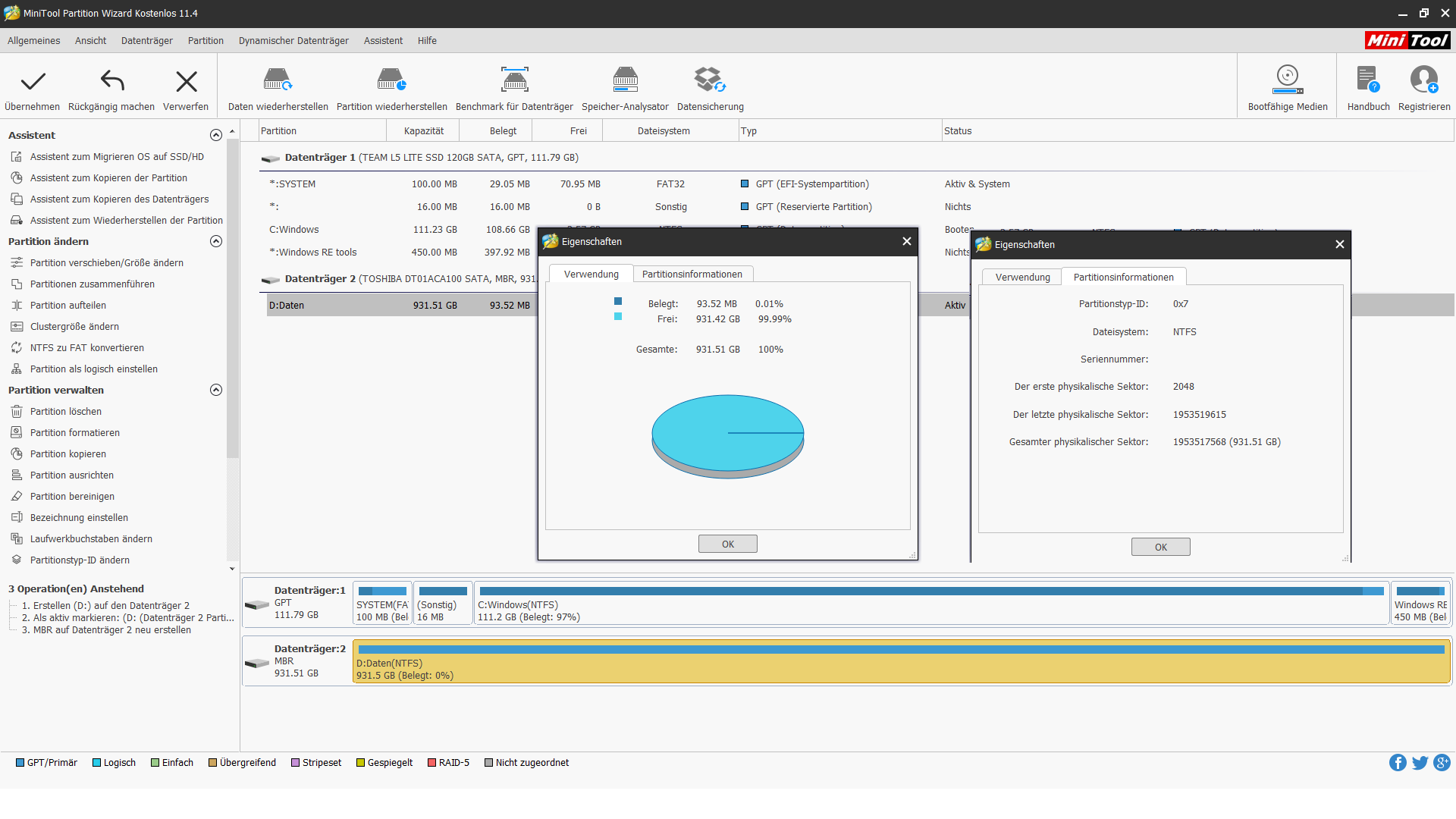This screenshot has height=819, width=1456.
Task: Launch Benchmark für Datenträger
Action: tap(514, 80)
